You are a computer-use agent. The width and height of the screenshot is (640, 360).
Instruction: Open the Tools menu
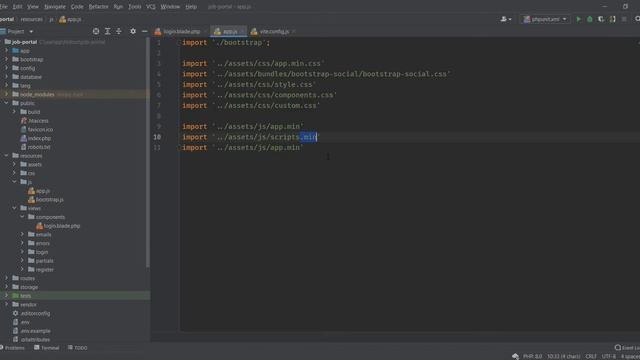(135, 7)
